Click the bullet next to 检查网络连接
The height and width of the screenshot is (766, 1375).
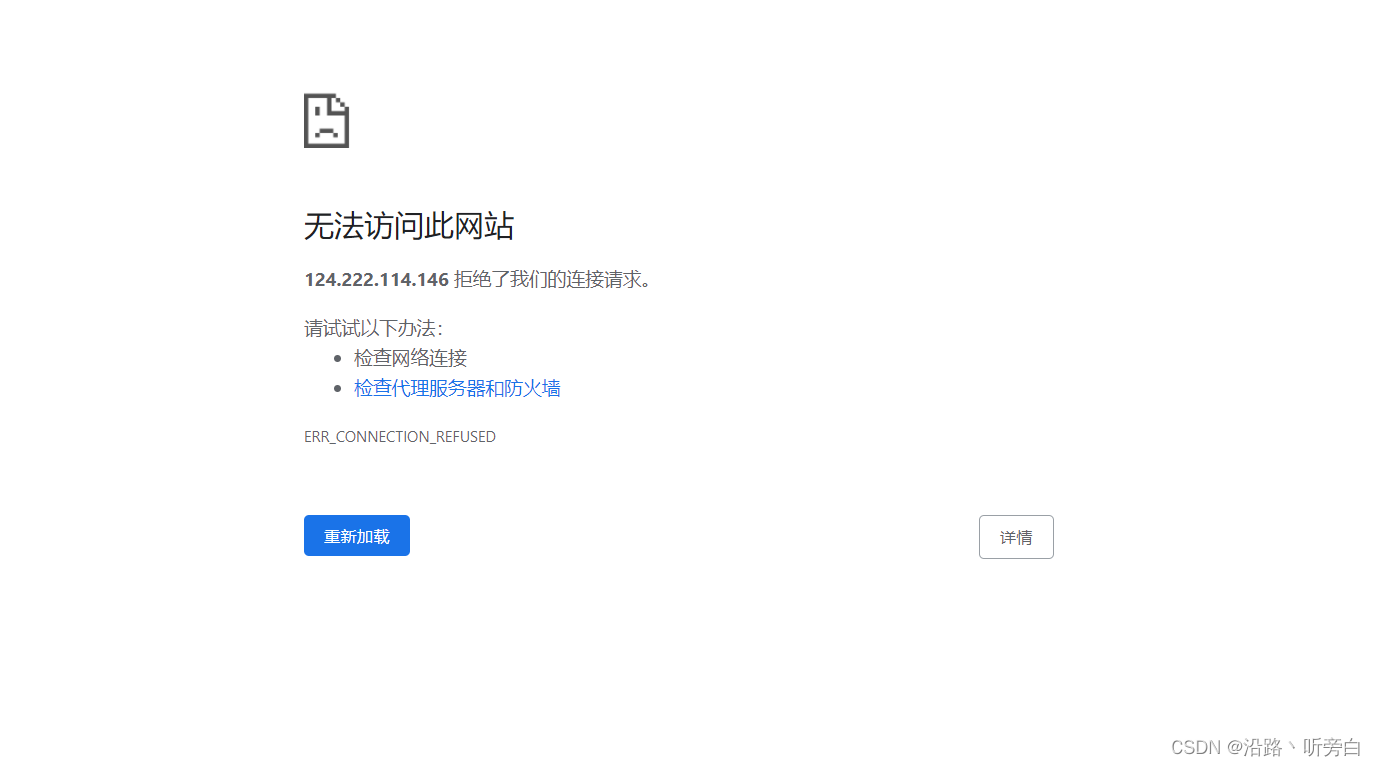click(x=339, y=357)
